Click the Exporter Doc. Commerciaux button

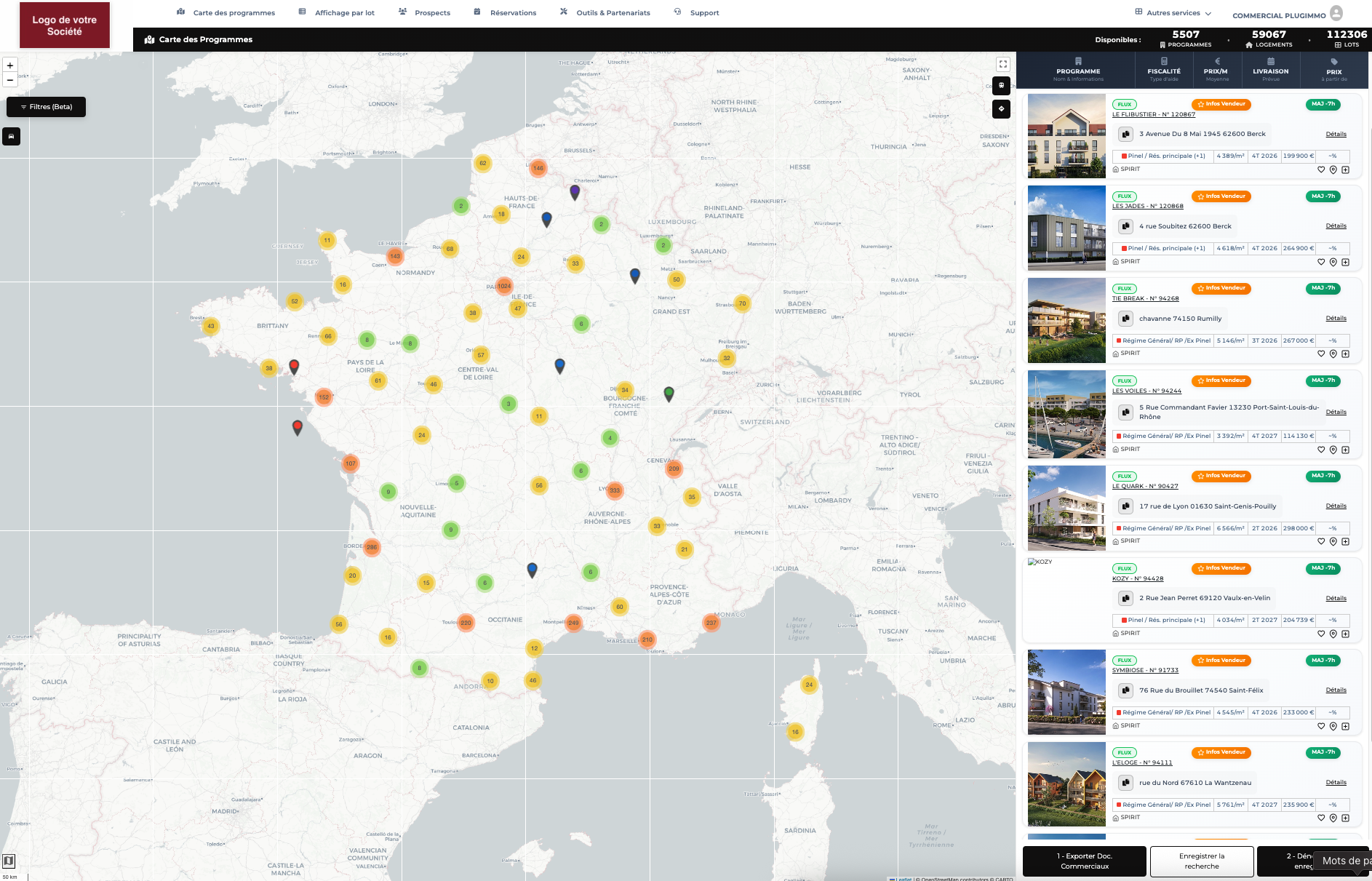pyautogui.click(x=1084, y=861)
